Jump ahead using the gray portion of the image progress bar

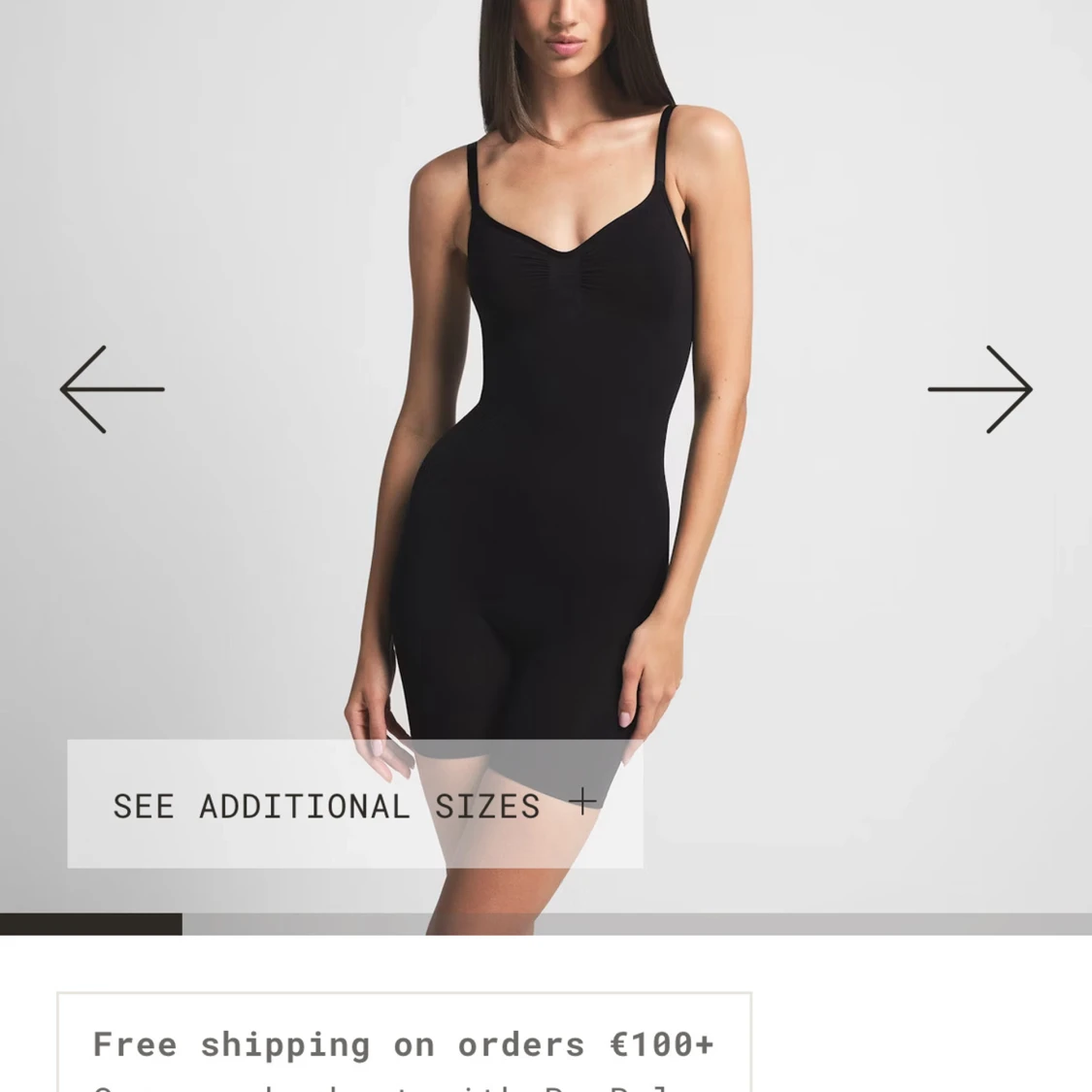coord(637,924)
